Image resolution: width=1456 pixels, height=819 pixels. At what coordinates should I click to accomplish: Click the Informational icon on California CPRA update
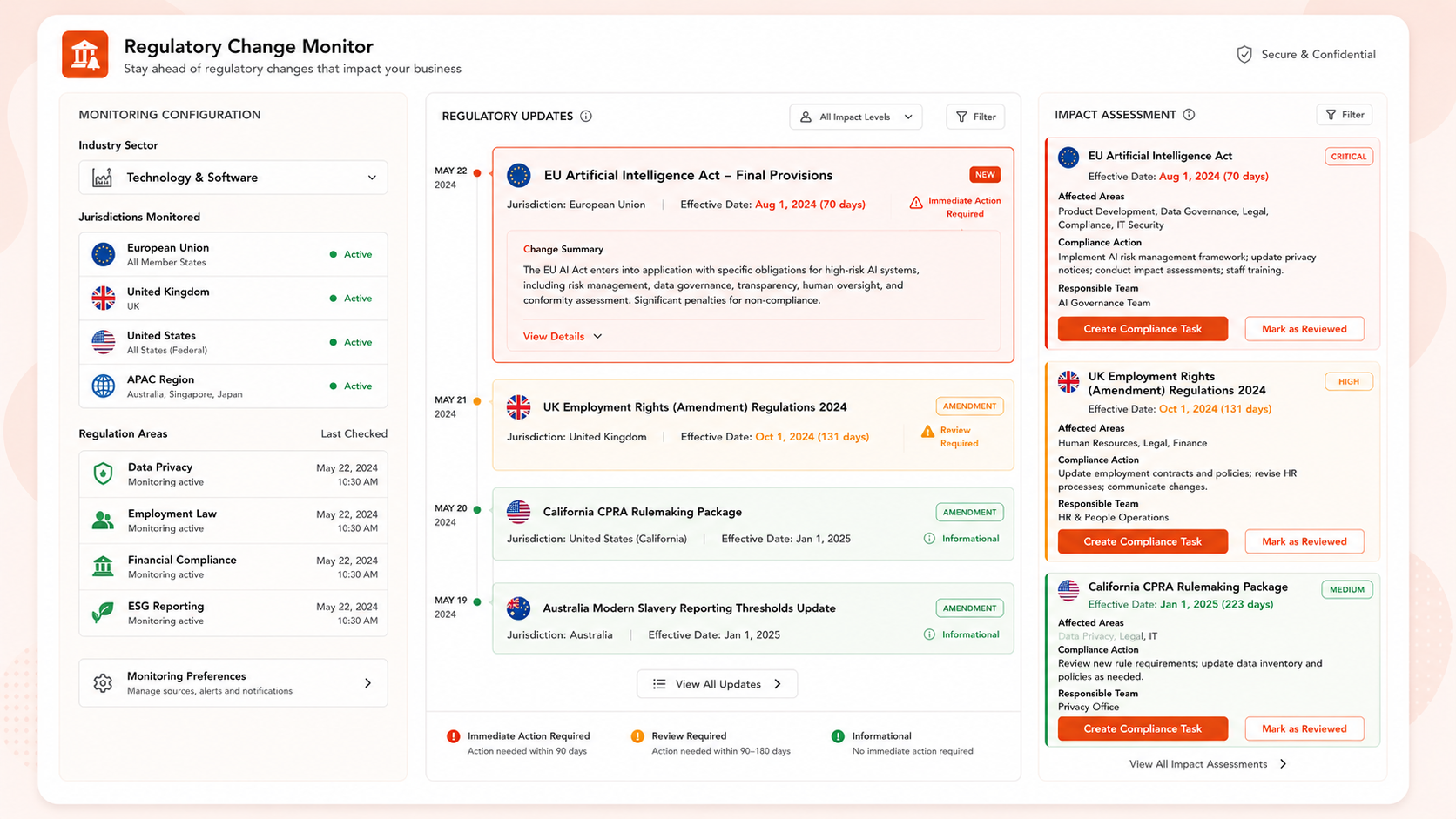point(929,539)
